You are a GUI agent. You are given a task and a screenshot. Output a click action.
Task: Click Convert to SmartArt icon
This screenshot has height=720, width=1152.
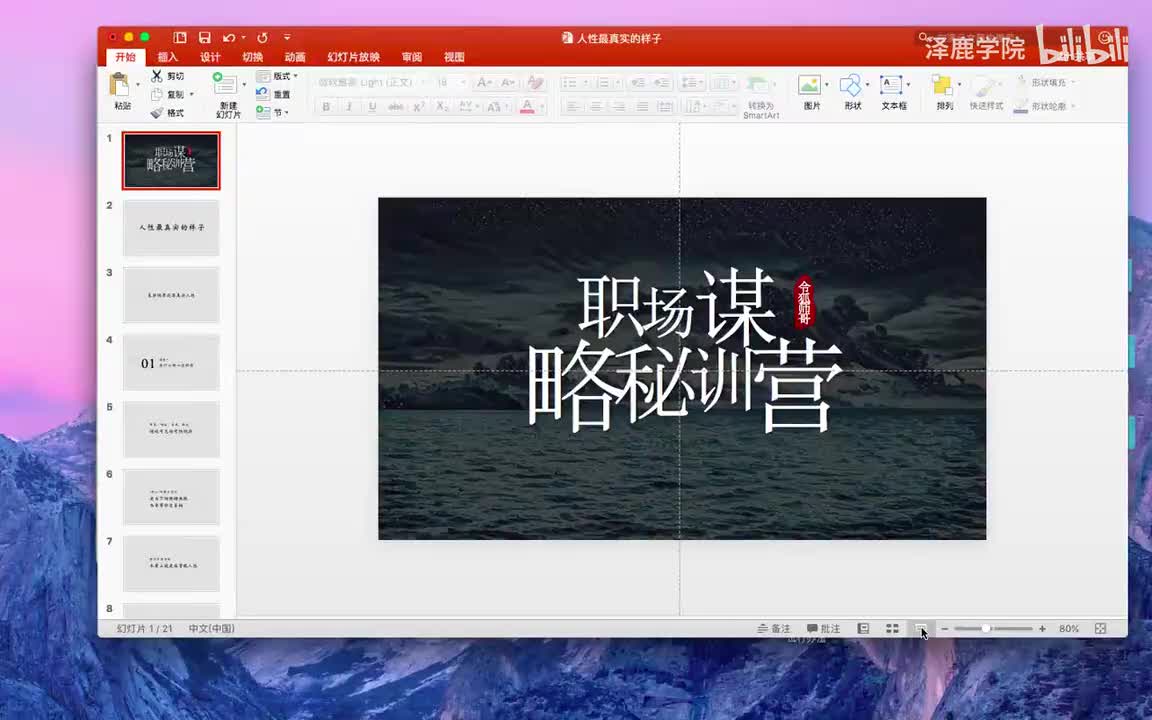(x=757, y=85)
